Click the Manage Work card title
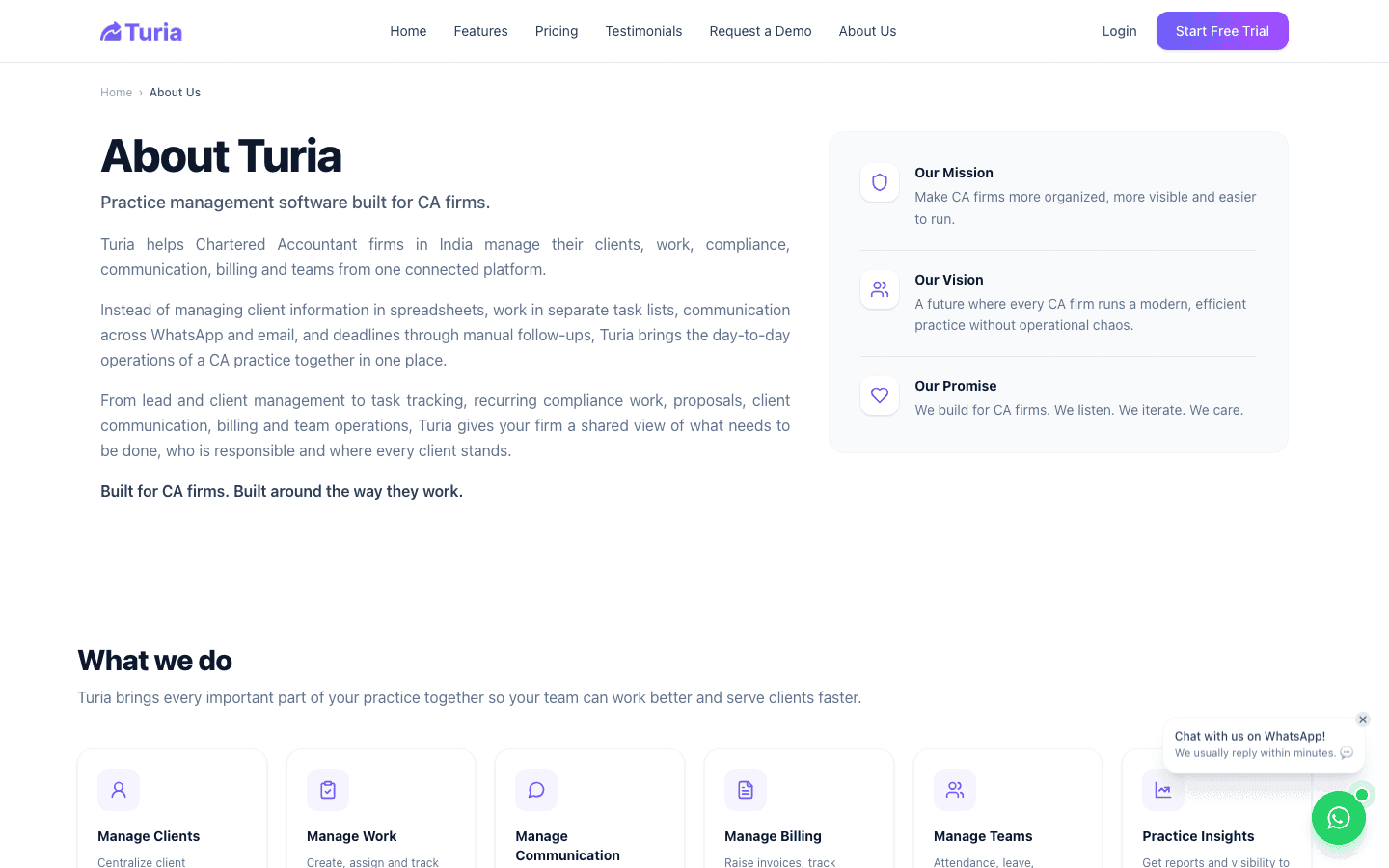 (351, 836)
